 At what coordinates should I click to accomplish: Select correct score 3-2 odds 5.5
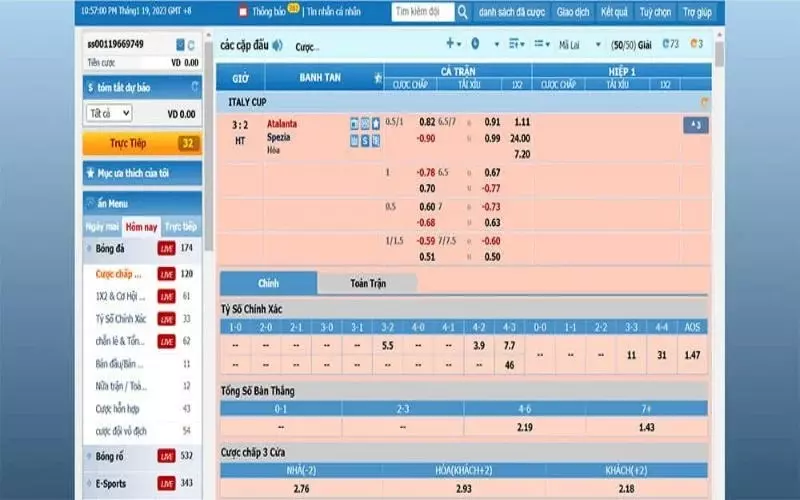tap(388, 345)
